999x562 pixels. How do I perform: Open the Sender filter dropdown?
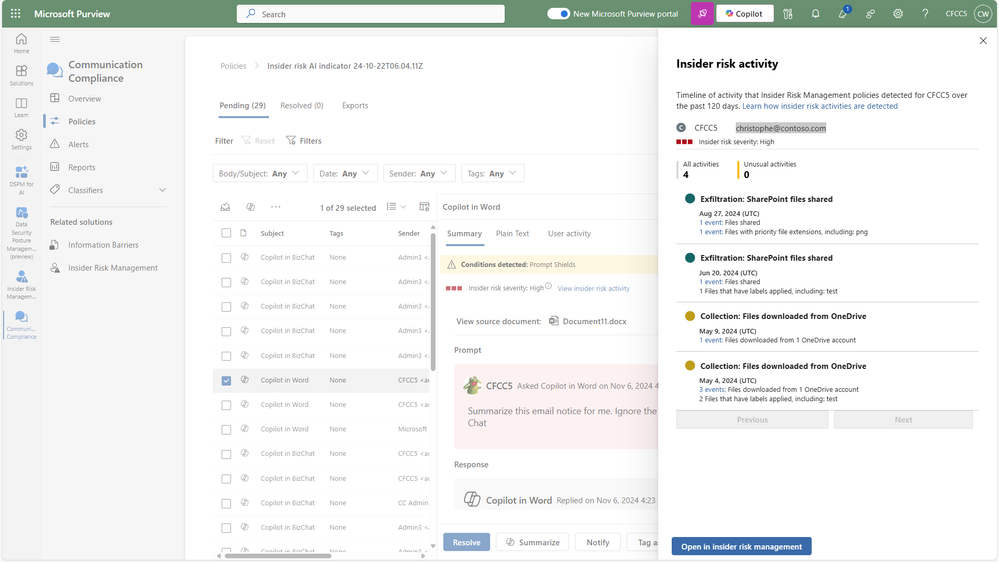419,173
